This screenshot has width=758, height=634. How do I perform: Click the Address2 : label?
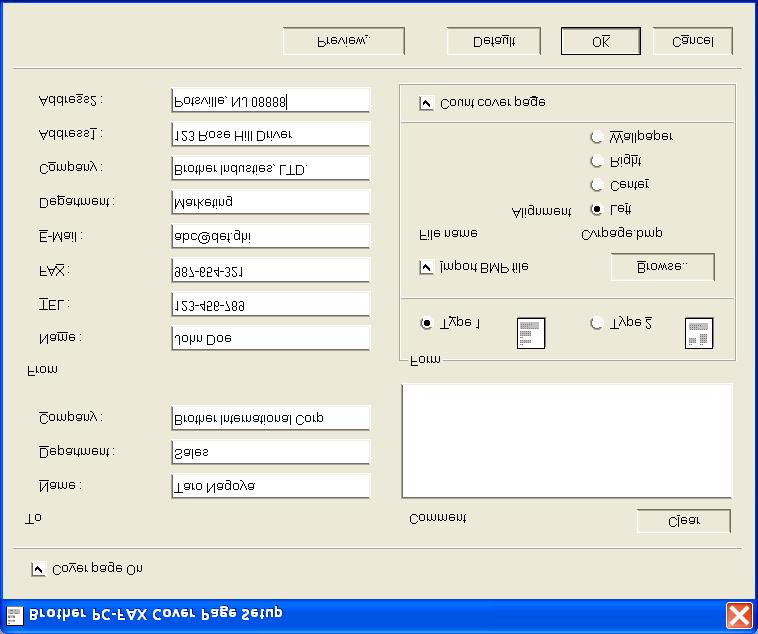tap(71, 100)
